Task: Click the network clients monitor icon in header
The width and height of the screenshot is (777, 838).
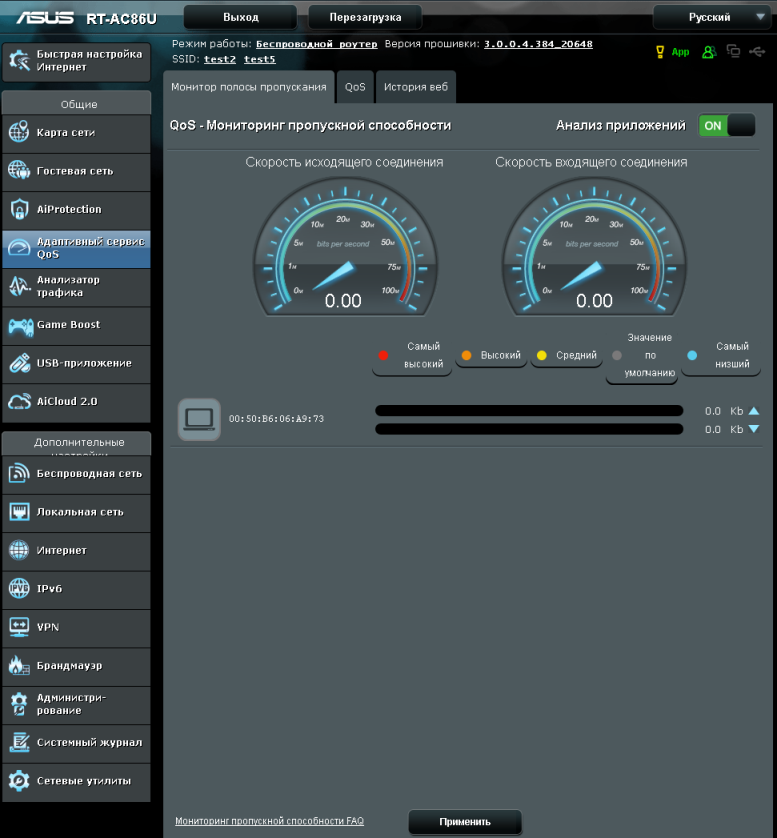Action: pos(733,51)
